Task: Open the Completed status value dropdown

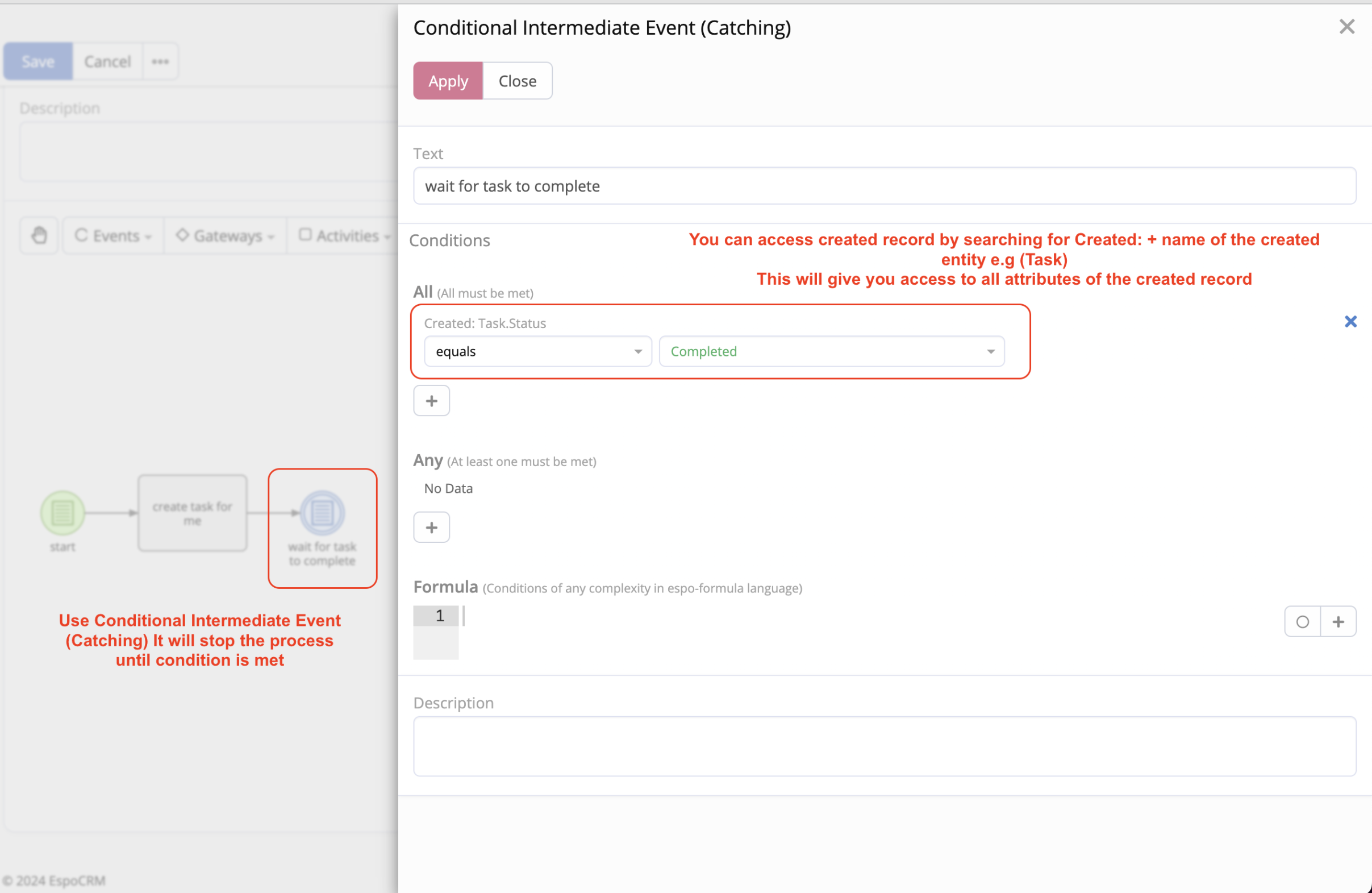Action: pos(831,352)
